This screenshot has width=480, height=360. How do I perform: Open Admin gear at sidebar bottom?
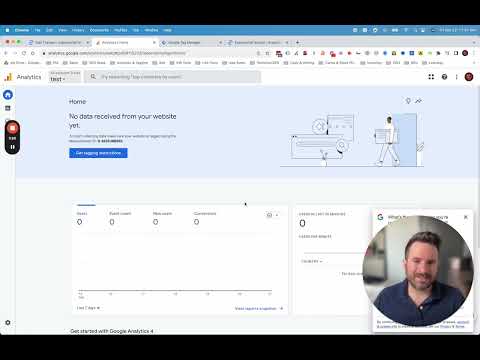pos(8,323)
